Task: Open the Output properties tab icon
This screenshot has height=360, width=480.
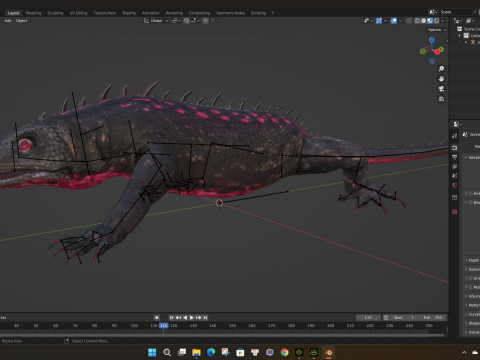Action: tap(455, 157)
